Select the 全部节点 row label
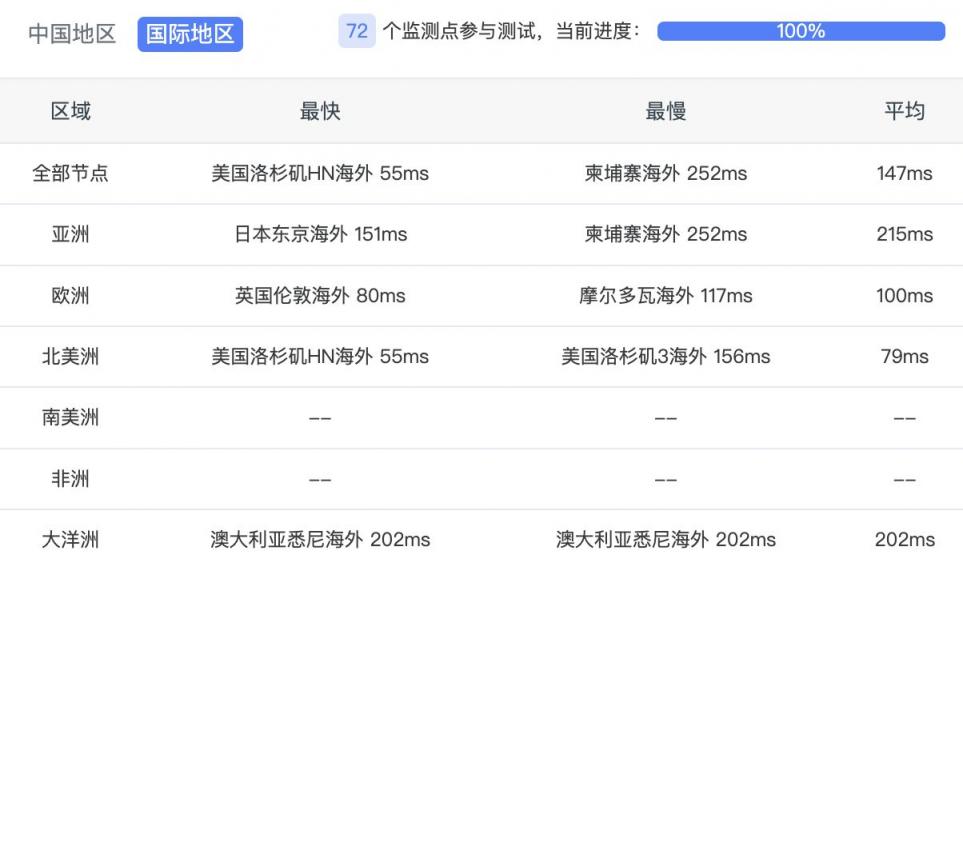Viewport: 963px width, 862px height. pyautogui.click(x=70, y=174)
